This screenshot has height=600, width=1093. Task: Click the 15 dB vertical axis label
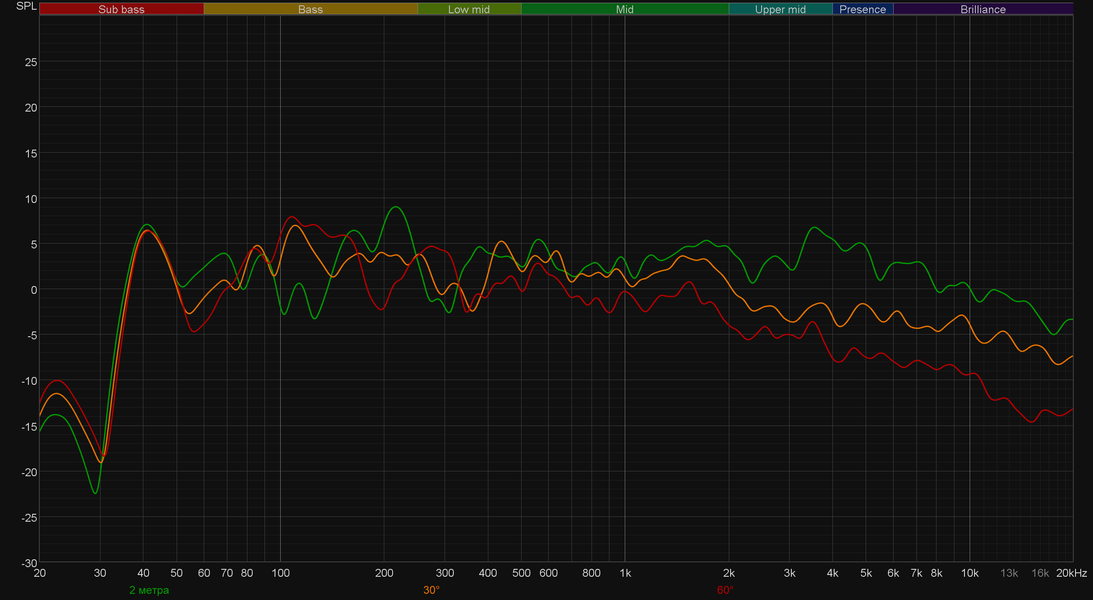31,153
